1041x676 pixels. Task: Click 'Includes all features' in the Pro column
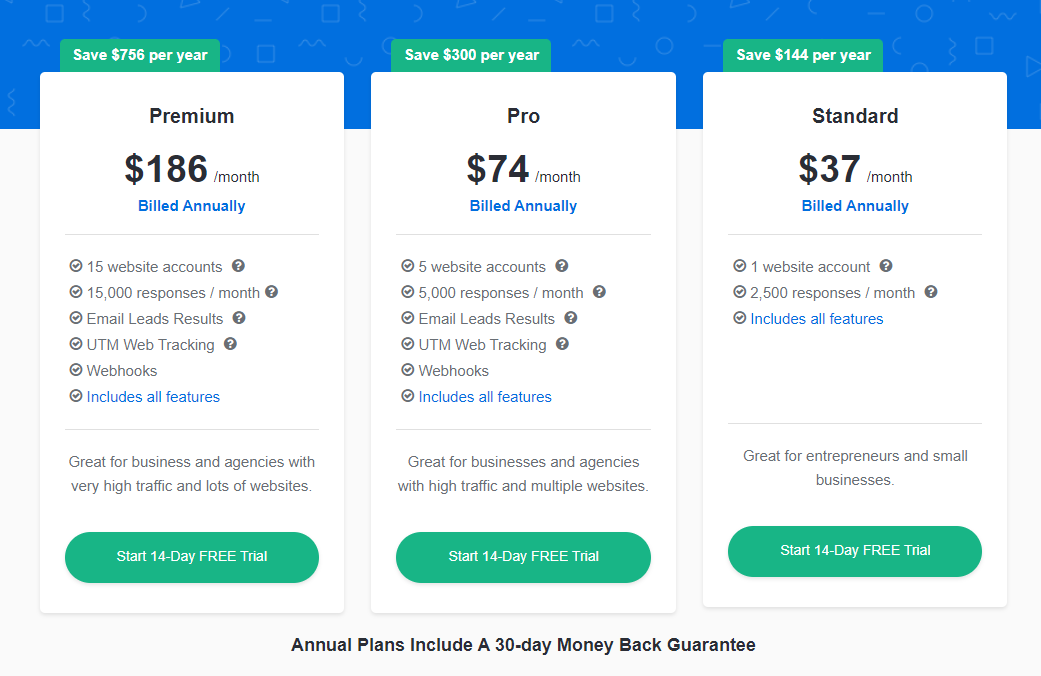tap(484, 396)
